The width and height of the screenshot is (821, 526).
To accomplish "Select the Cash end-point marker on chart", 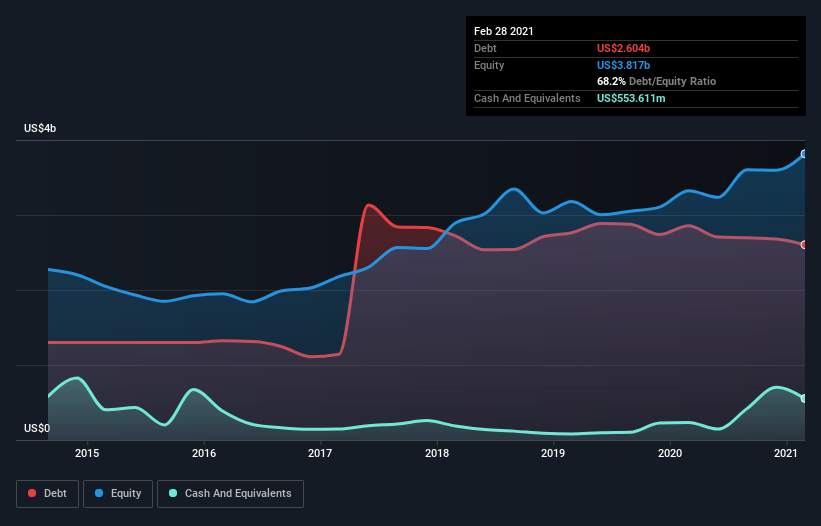I will coord(804,398).
